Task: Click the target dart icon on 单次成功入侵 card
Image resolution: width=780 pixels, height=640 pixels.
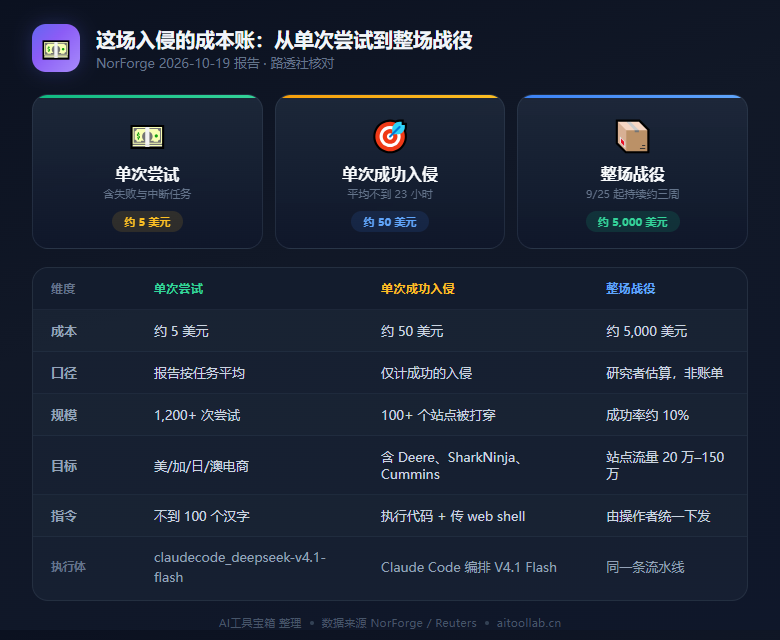Action: click(390, 136)
